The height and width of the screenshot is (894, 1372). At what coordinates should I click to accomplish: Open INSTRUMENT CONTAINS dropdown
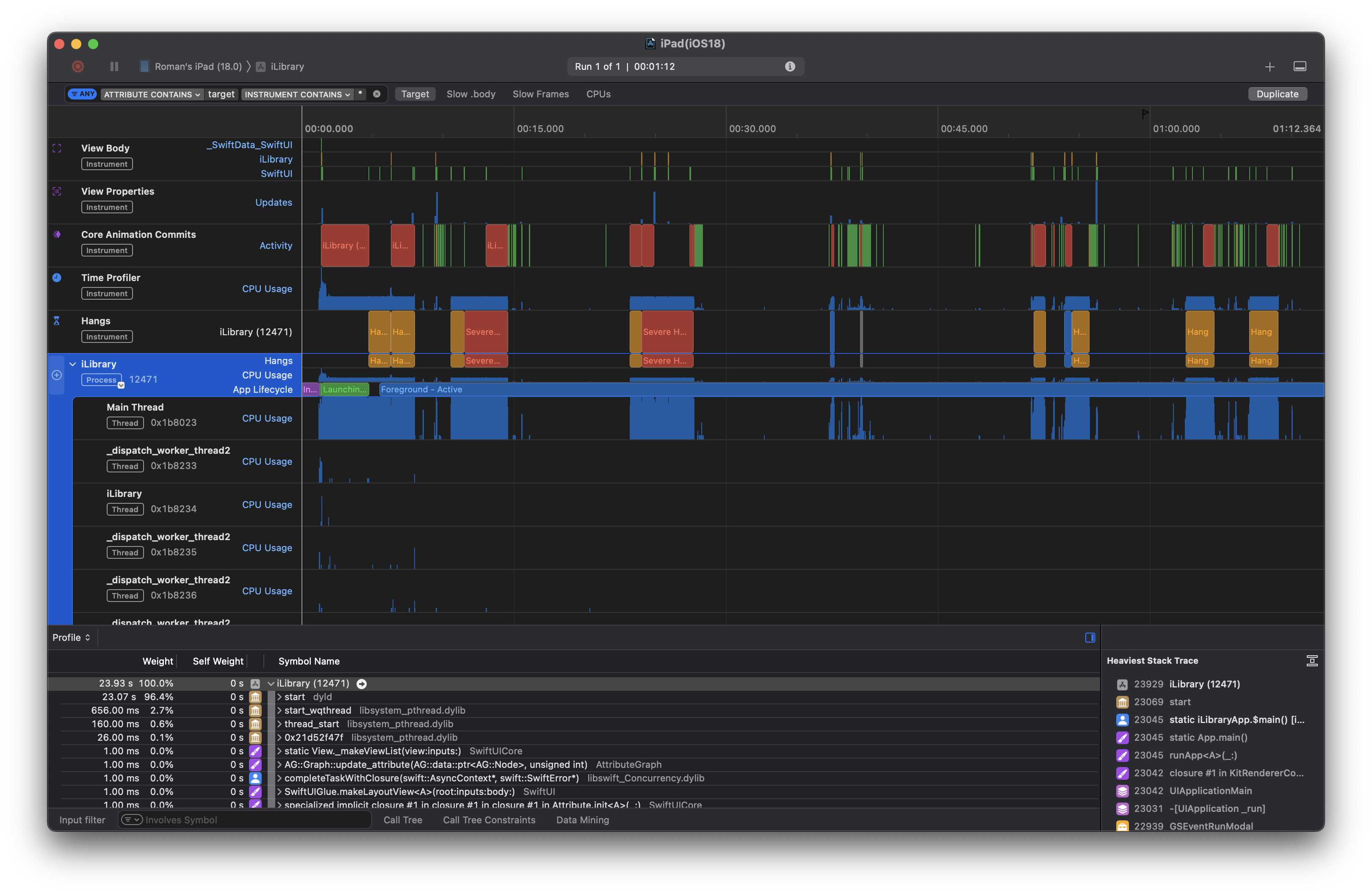pos(297,94)
